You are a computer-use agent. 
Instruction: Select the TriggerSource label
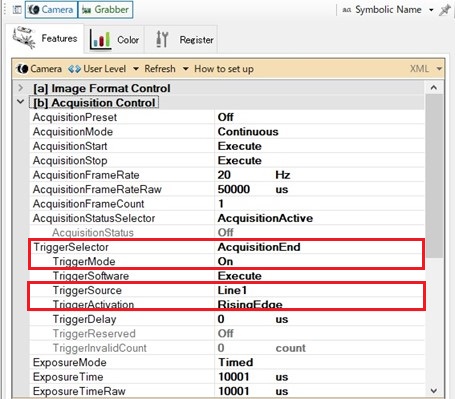pyautogui.click(x=87, y=290)
